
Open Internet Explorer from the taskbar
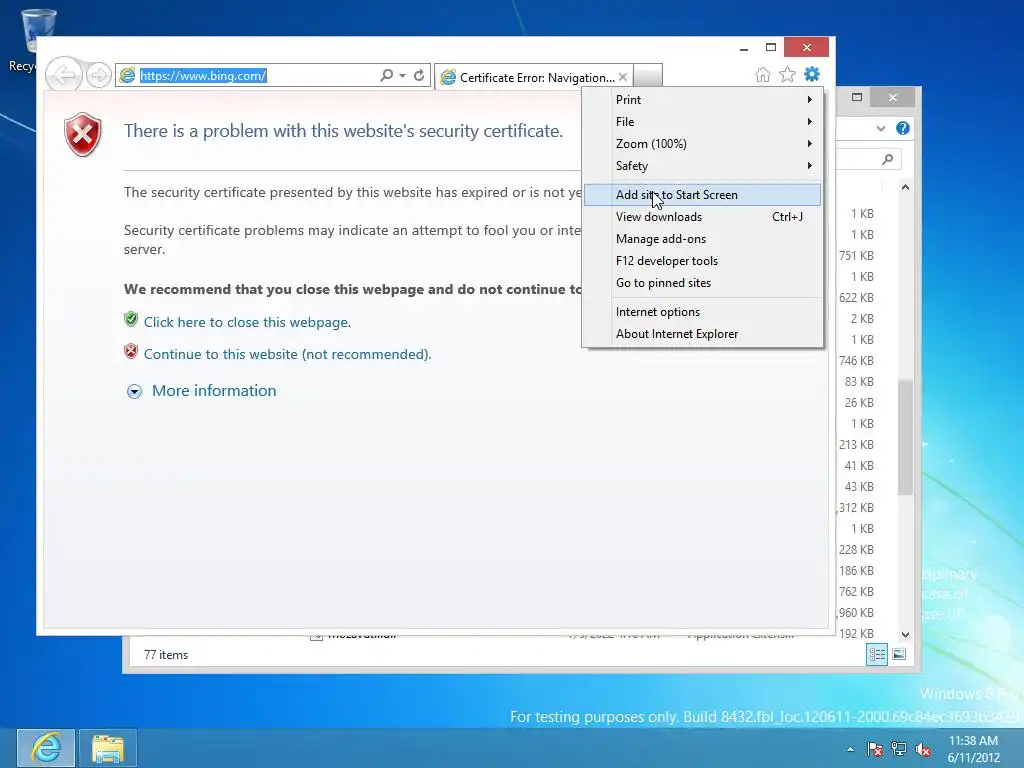click(x=46, y=748)
